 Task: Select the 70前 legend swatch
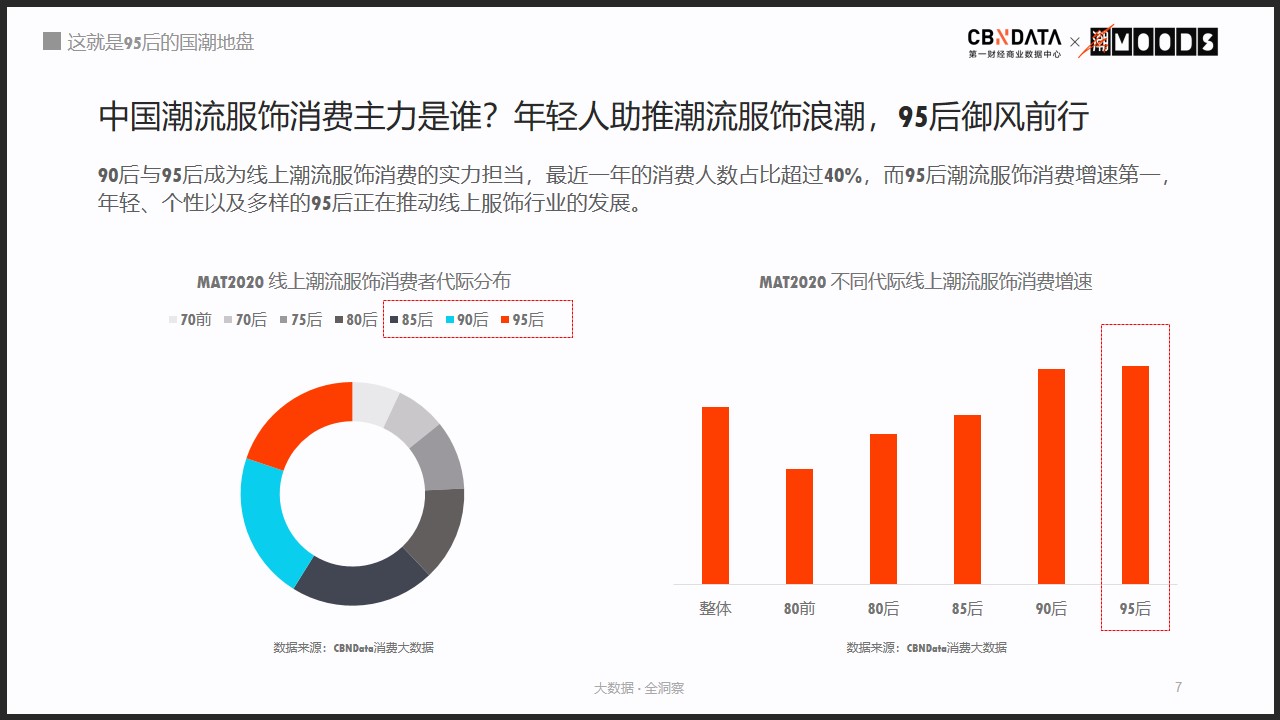(173, 320)
